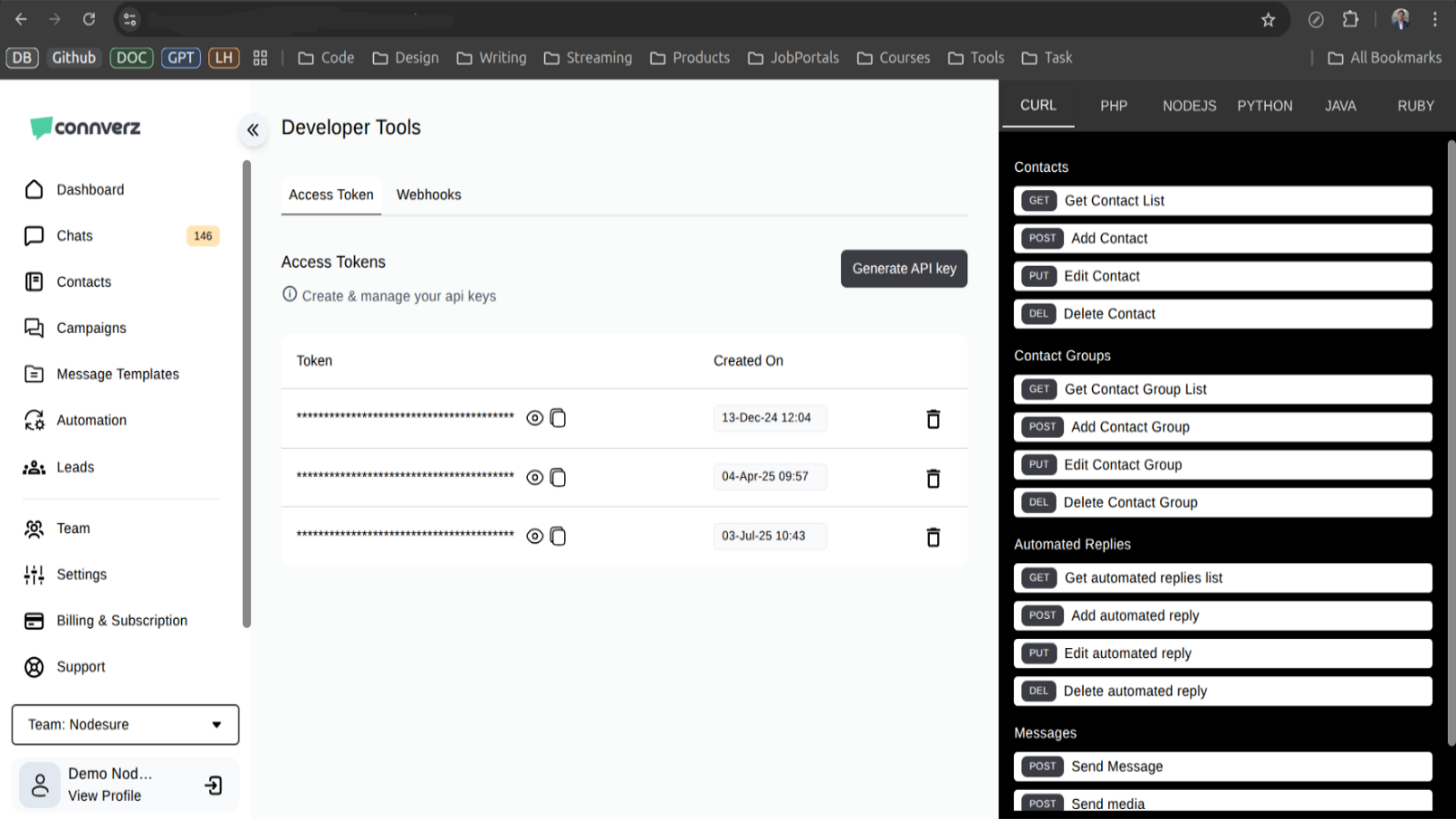Reveal the token created on 03-Jul-25

(534, 536)
